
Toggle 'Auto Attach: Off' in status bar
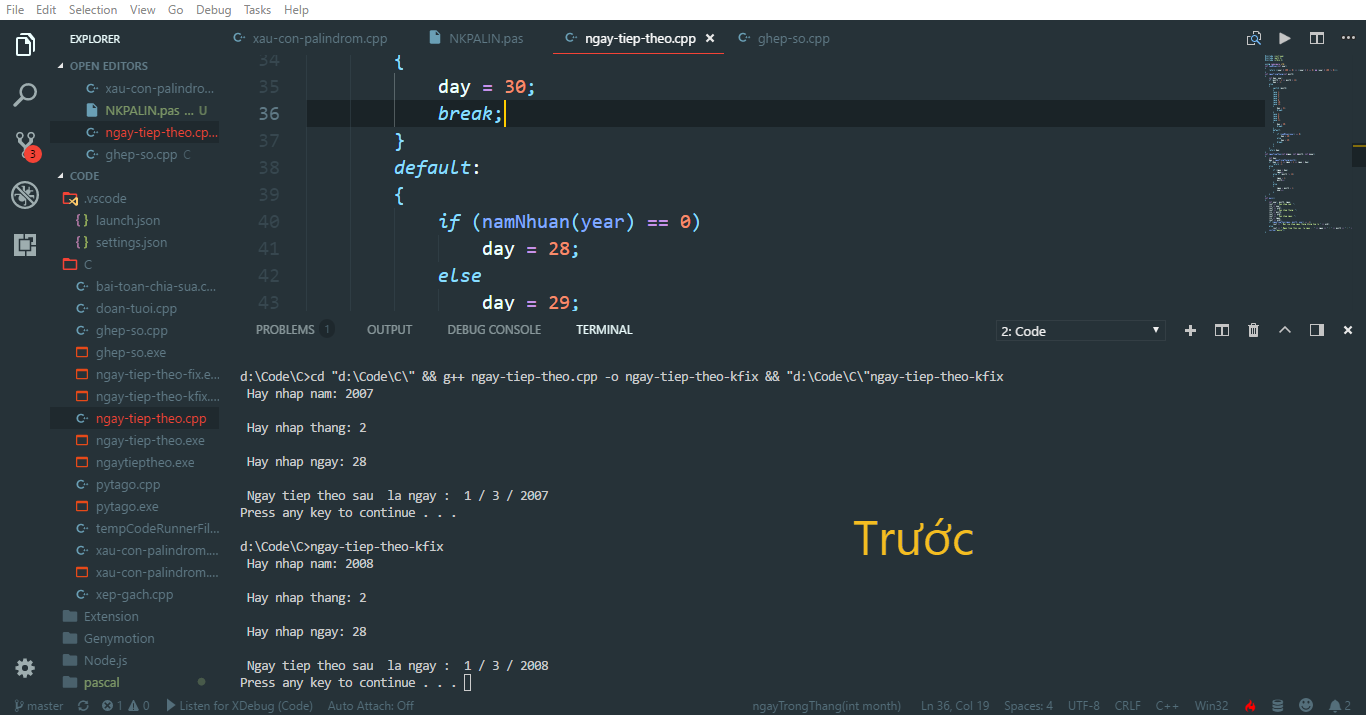coord(370,705)
